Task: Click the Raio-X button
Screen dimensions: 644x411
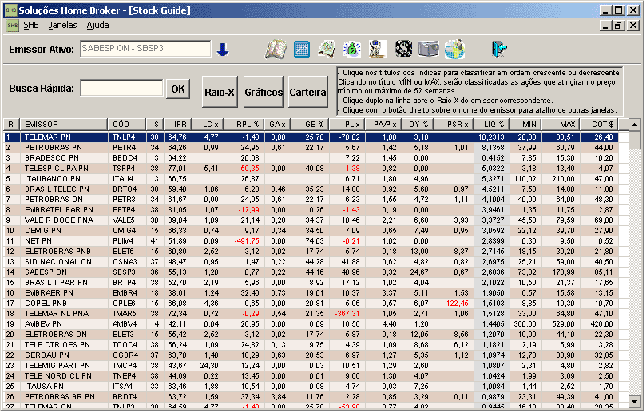Action: click(x=219, y=92)
